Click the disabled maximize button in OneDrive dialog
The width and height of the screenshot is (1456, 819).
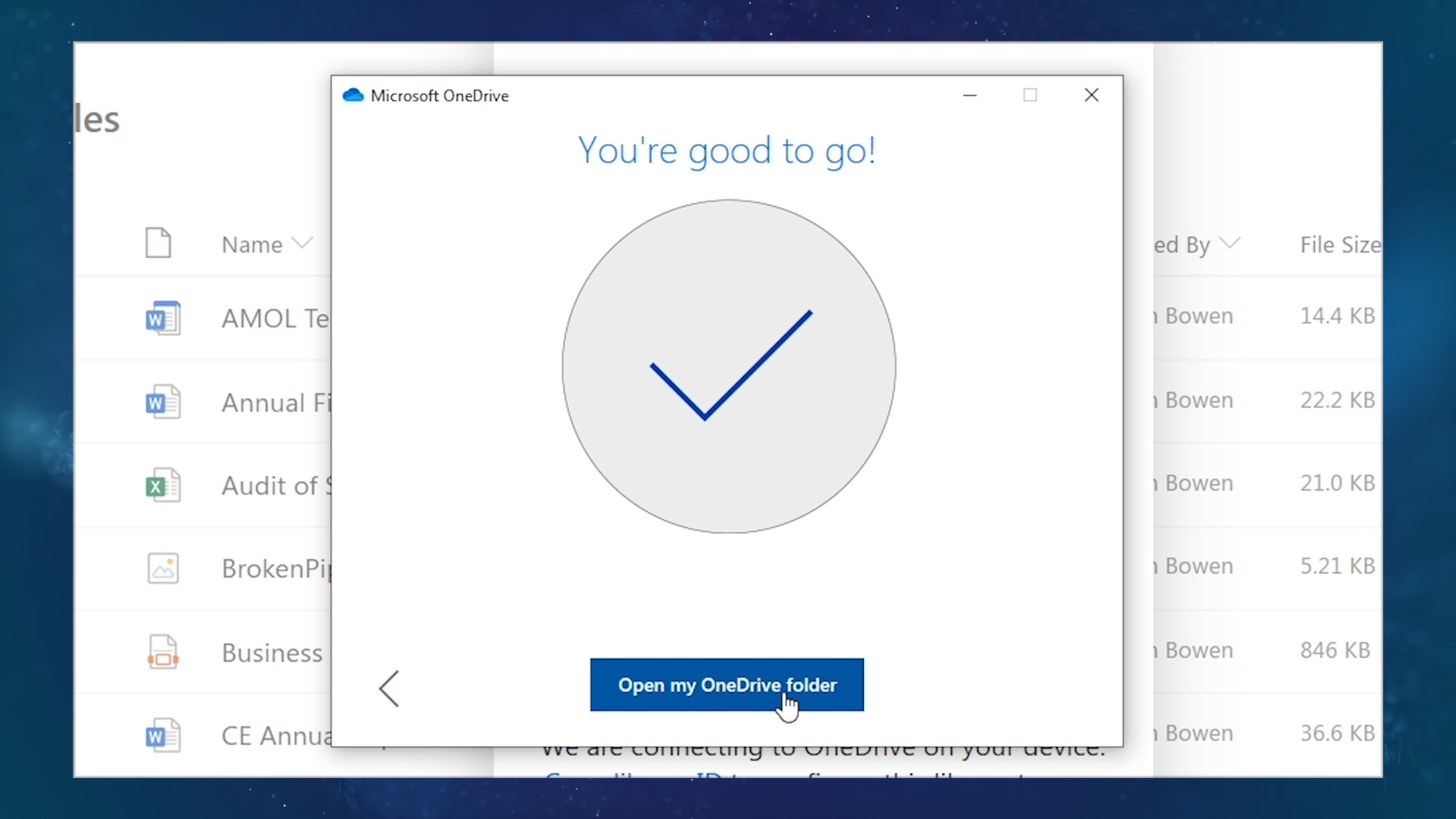1030,95
